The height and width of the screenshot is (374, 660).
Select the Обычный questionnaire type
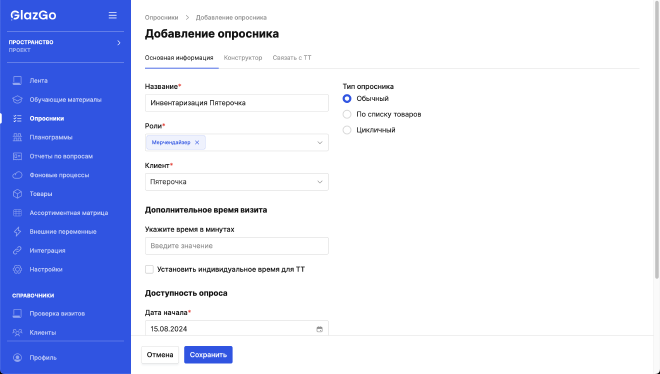[347, 98]
